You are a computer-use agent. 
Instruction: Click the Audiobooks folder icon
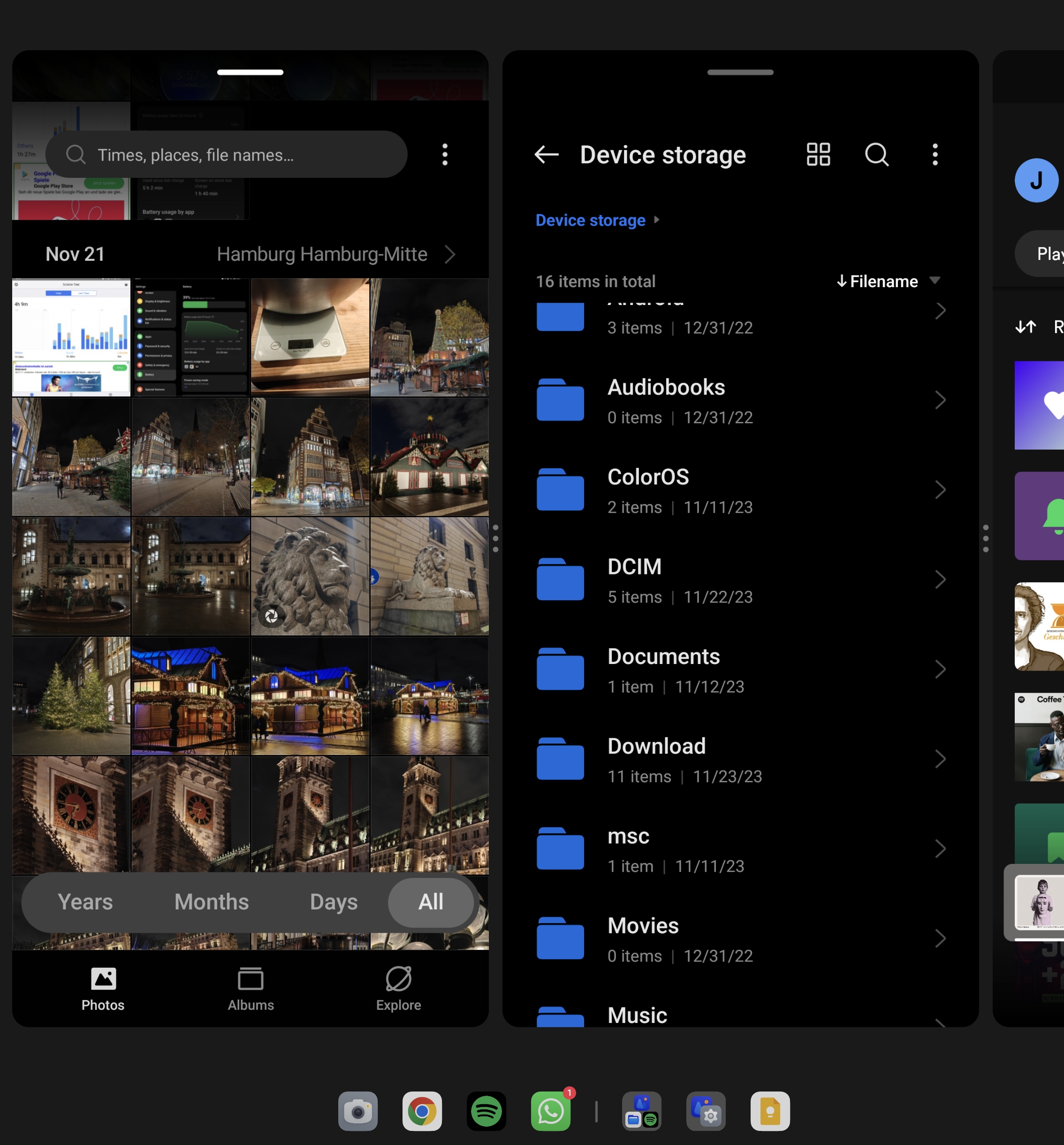pyautogui.click(x=560, y=400)
